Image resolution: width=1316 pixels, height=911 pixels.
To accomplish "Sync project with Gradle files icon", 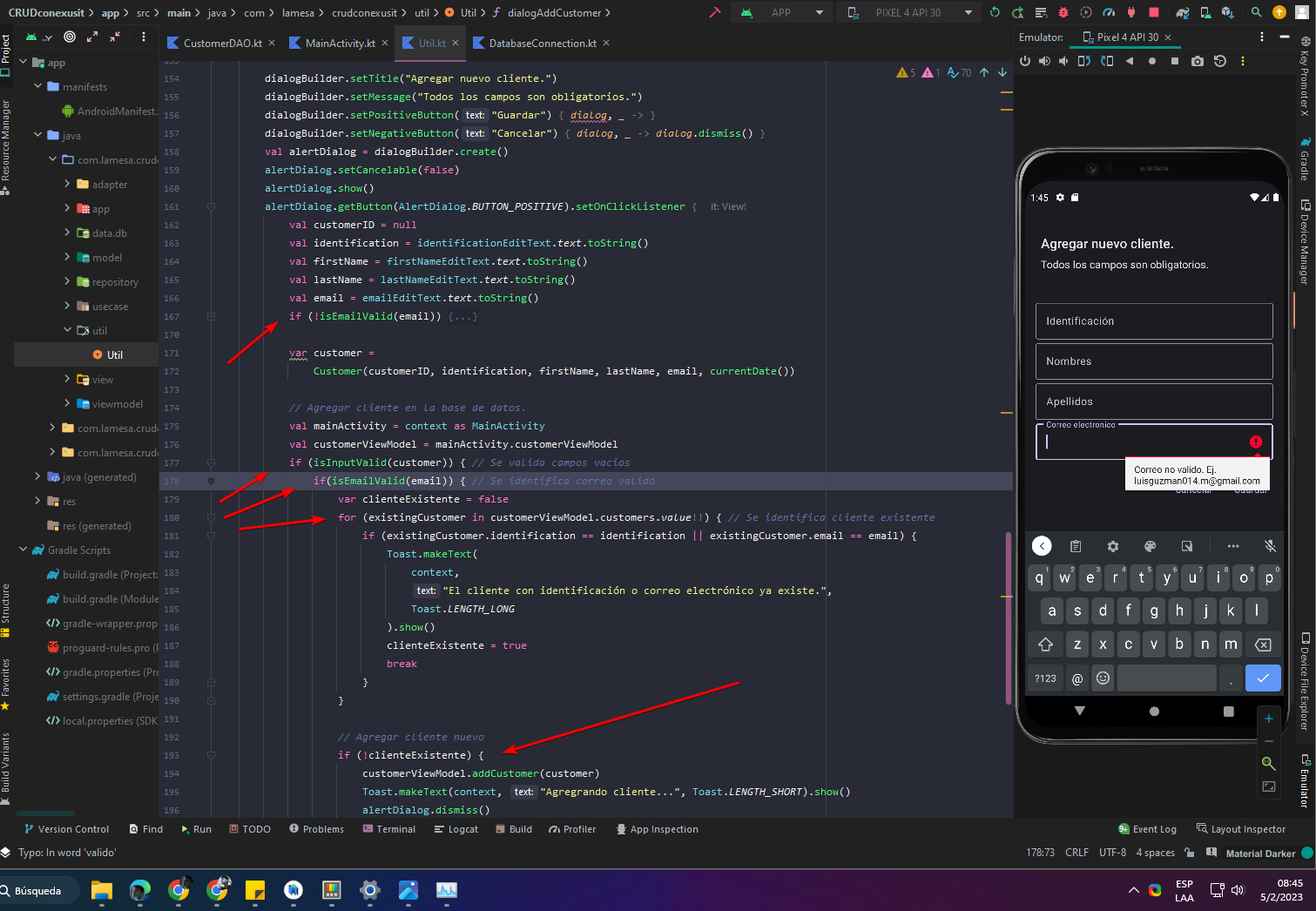I will tap(1183, 12).
